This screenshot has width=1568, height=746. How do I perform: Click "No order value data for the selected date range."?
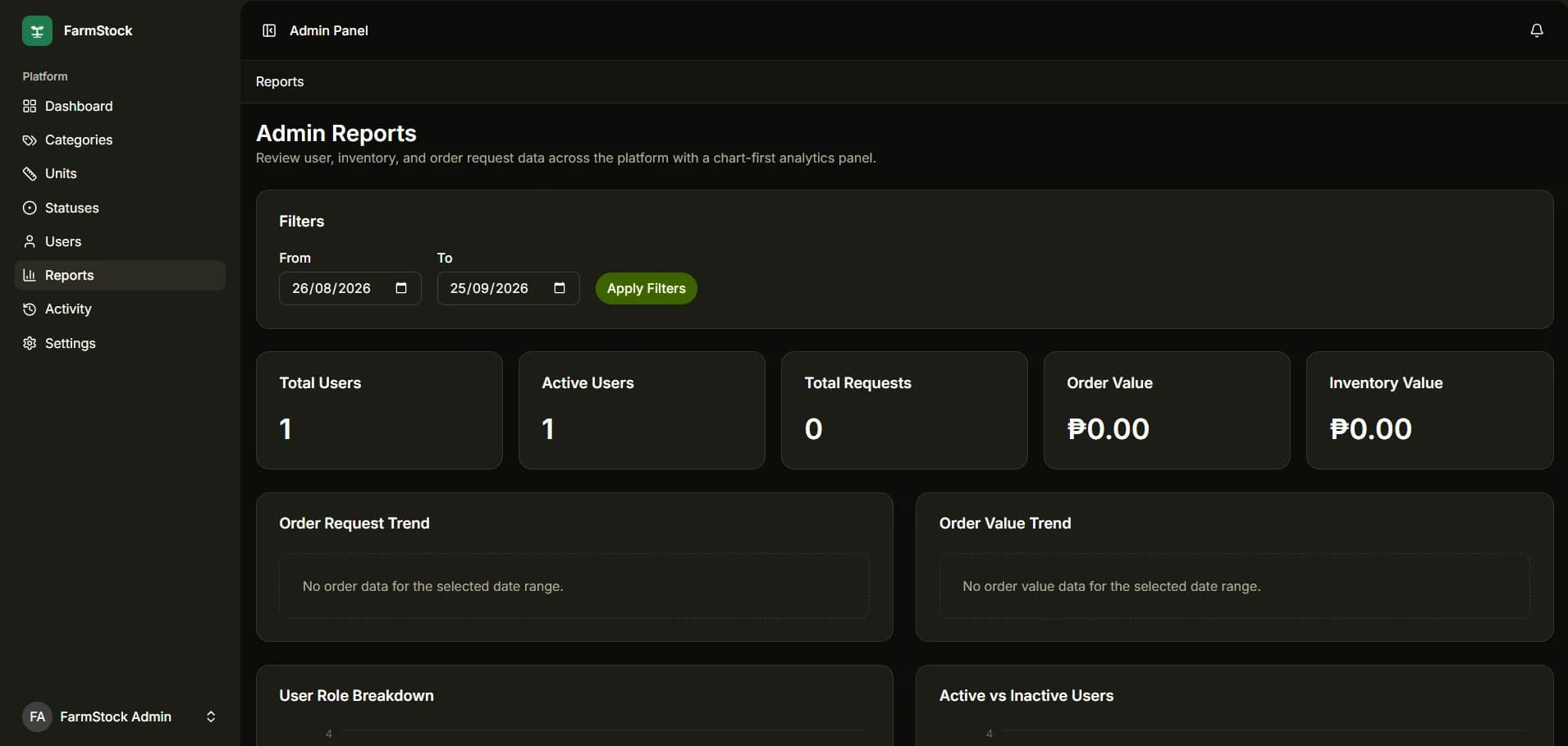click(1112, 586)
